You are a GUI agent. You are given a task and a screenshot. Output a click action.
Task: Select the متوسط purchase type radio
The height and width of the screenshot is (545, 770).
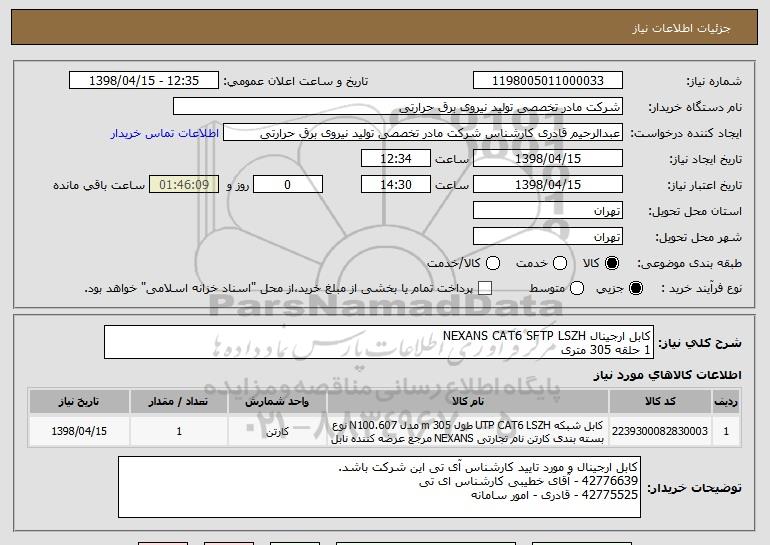point(577,288)
